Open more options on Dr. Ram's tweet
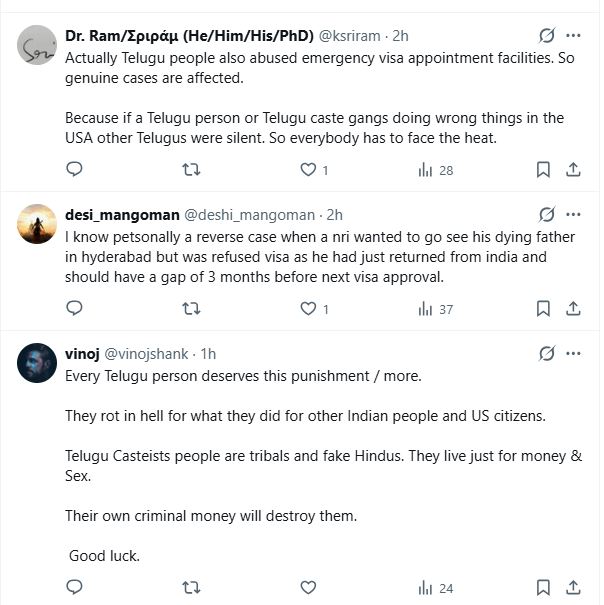The height and width of the screenshot is (605, 604). [x=574, y=36]
